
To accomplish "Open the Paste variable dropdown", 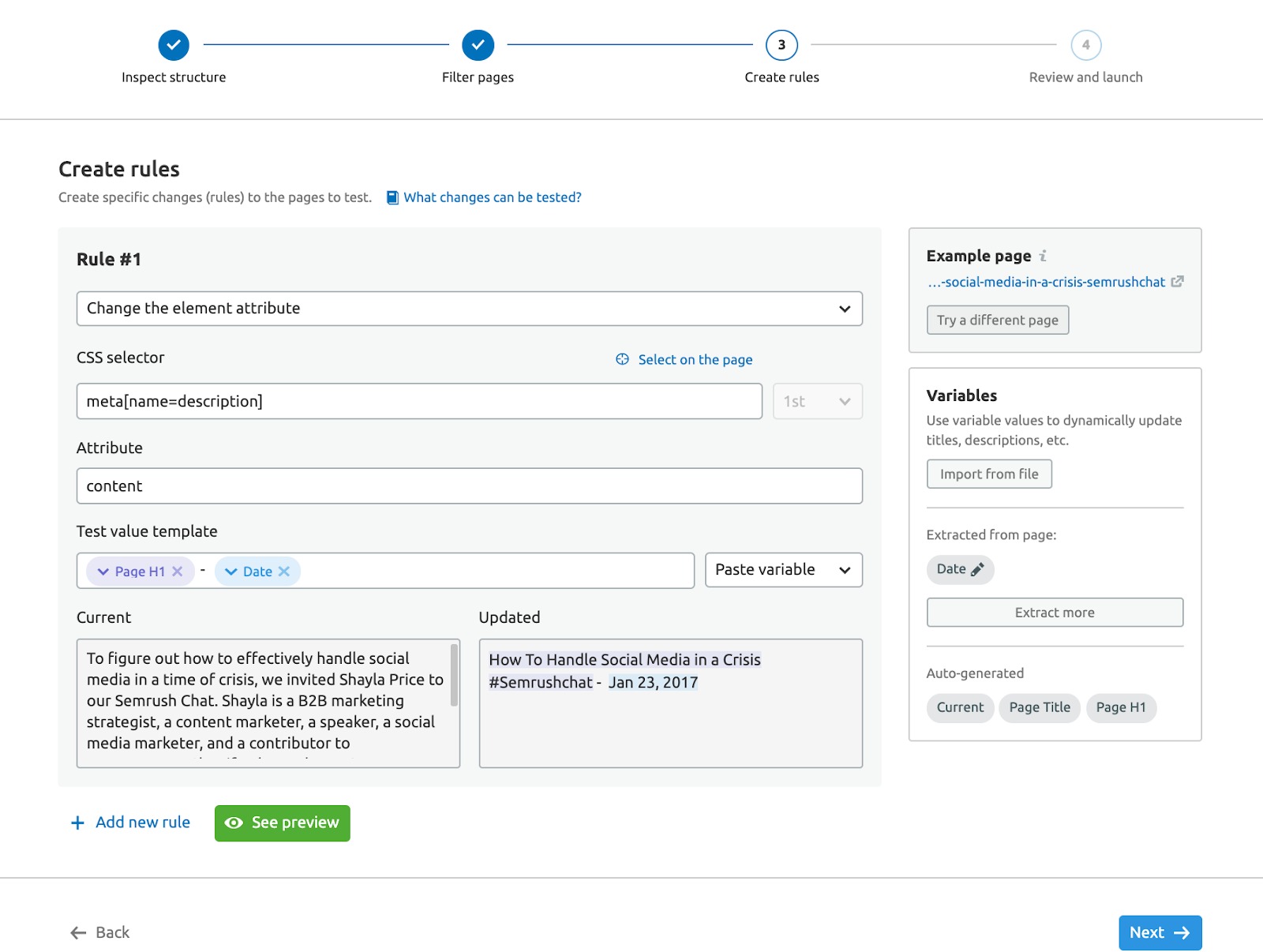I will (782, 570).
